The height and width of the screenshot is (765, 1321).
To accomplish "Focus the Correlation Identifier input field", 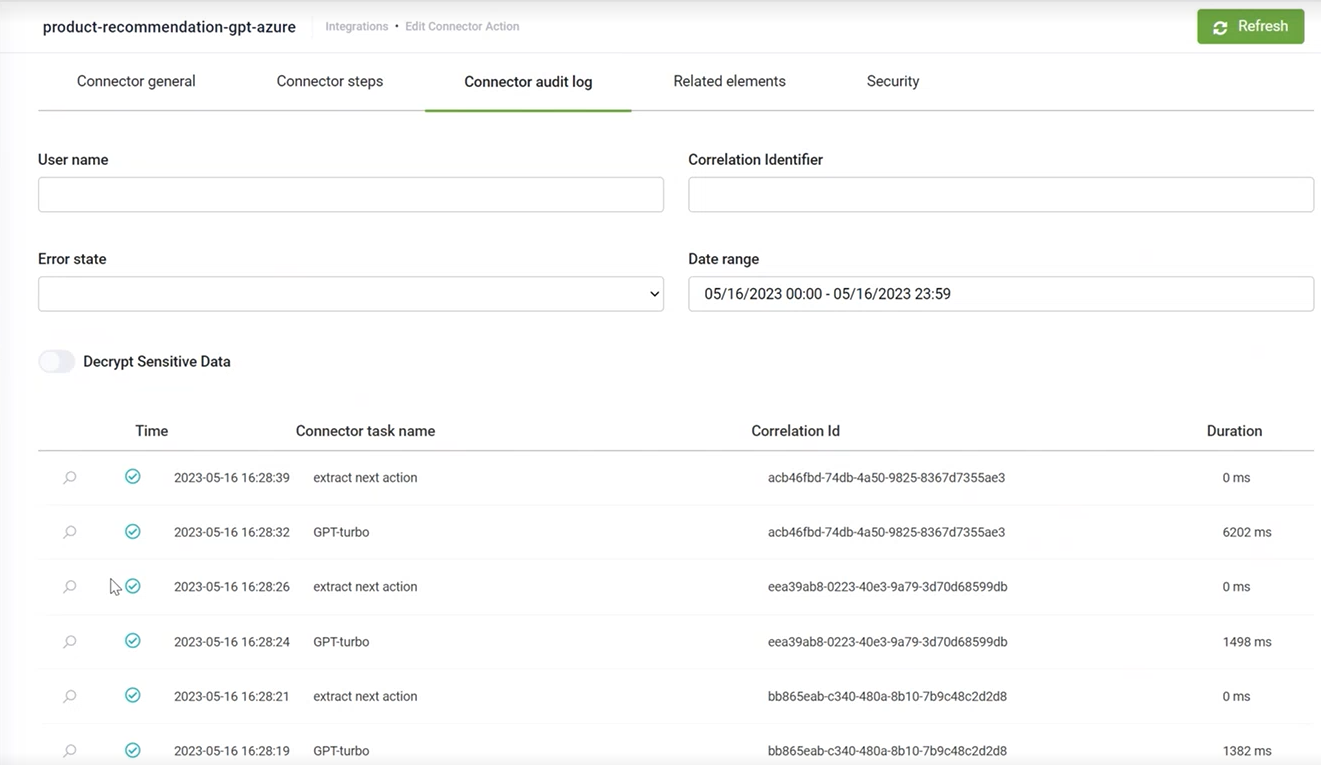I will point(1001,194).
